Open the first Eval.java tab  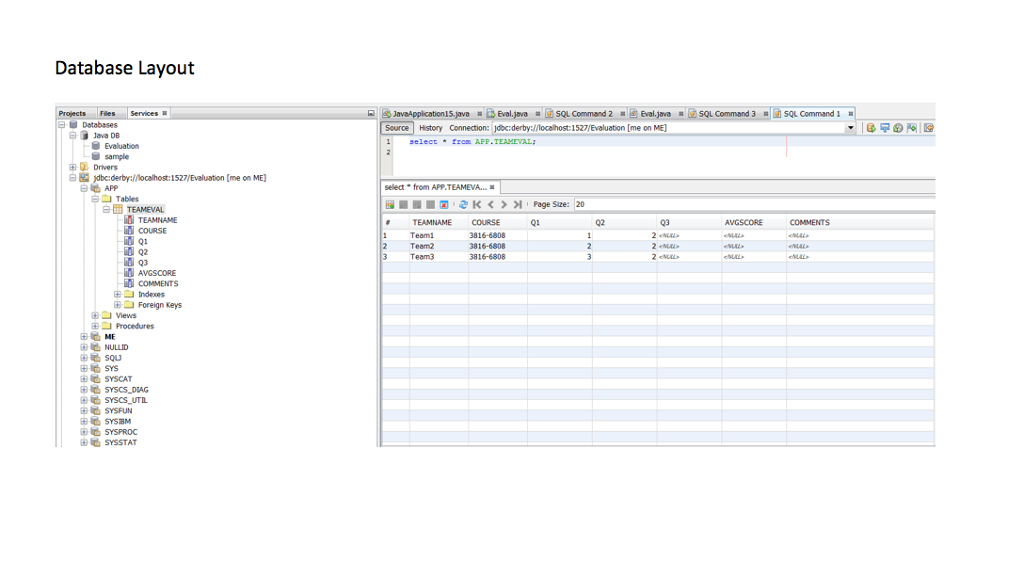click(x=512, y=114)
